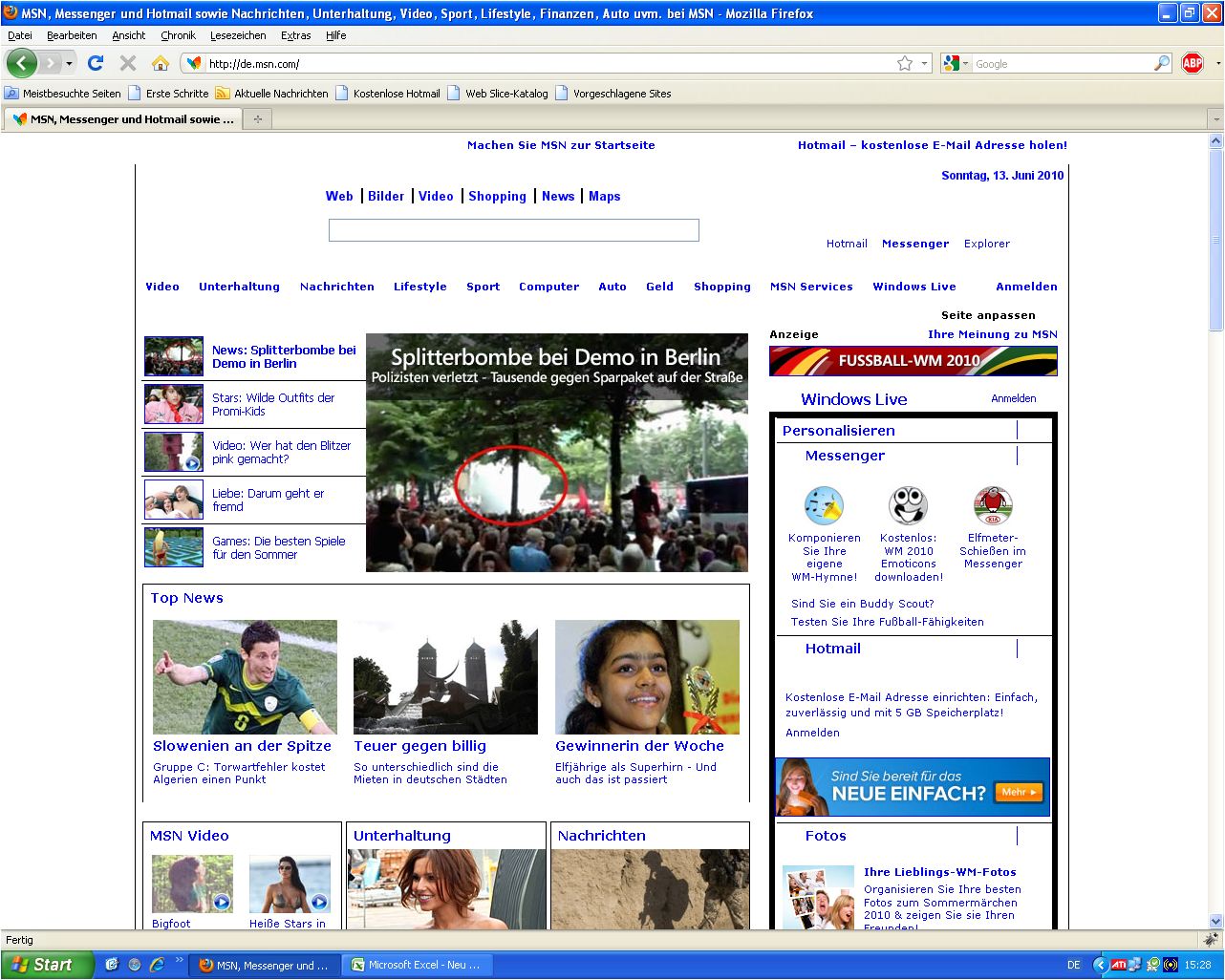Expand the address bar URL history dropdown

pos(924,64)
